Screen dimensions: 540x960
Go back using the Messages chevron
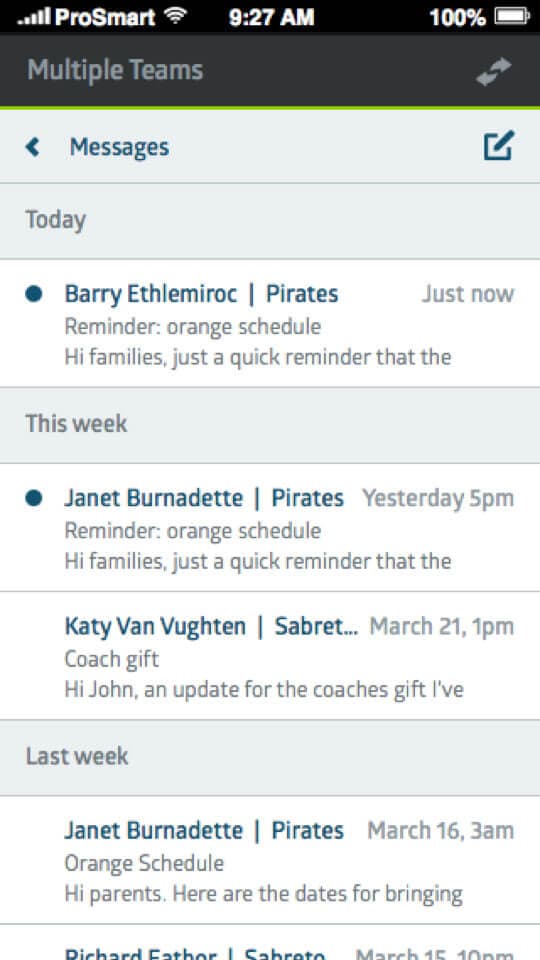pyautogui.click(x=32, y=147)
